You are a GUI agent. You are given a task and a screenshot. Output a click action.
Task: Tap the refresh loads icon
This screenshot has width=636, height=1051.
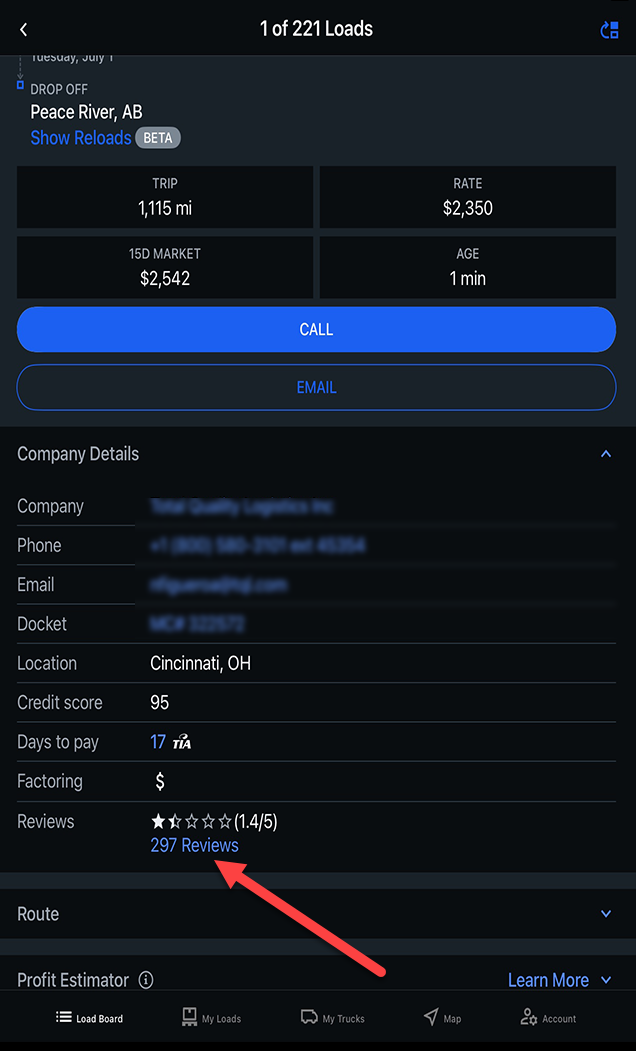pyautogui.click(x=609, y=30)
